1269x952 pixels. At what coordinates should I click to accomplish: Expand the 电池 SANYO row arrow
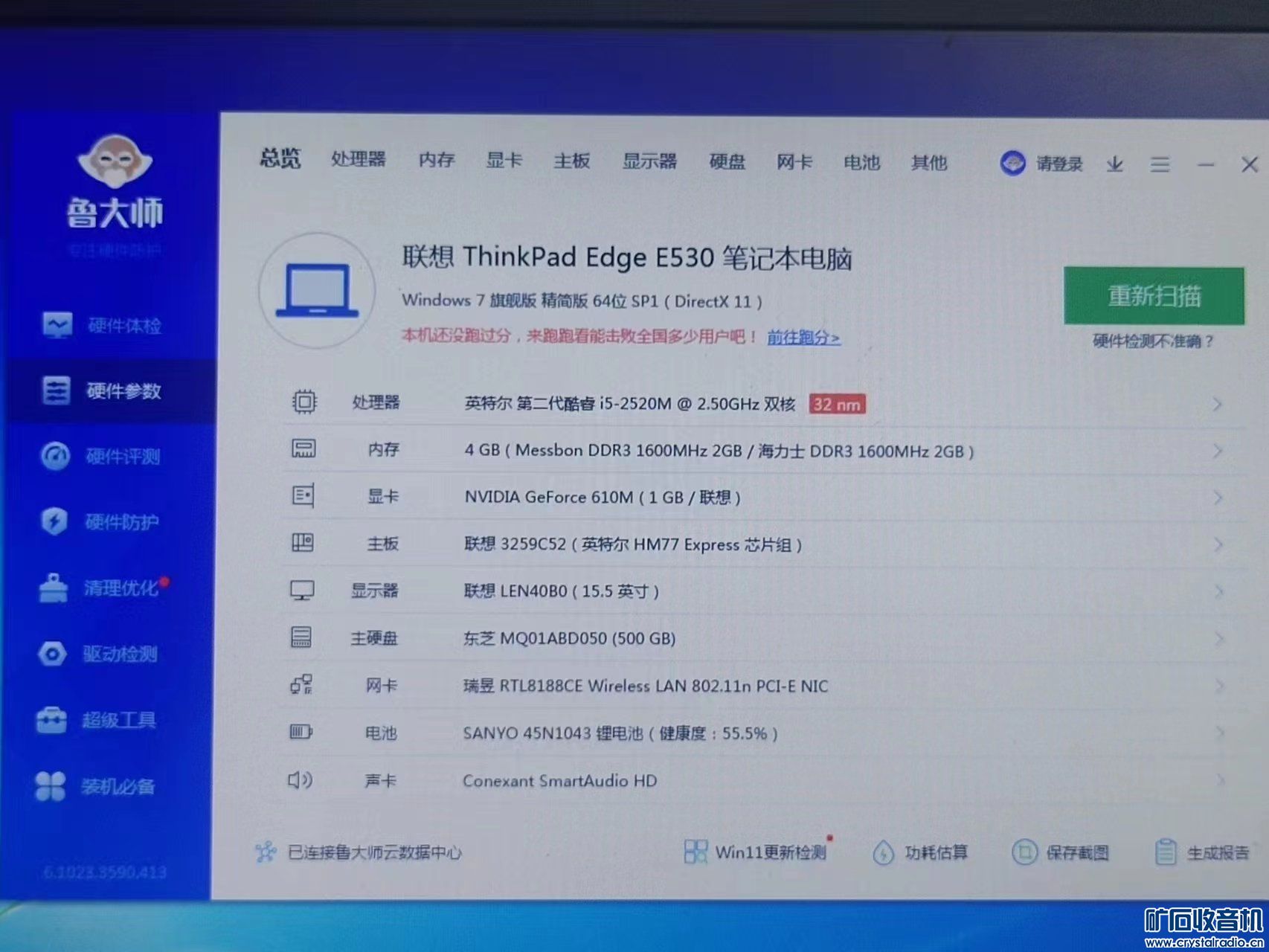(x=1220, y=733)
